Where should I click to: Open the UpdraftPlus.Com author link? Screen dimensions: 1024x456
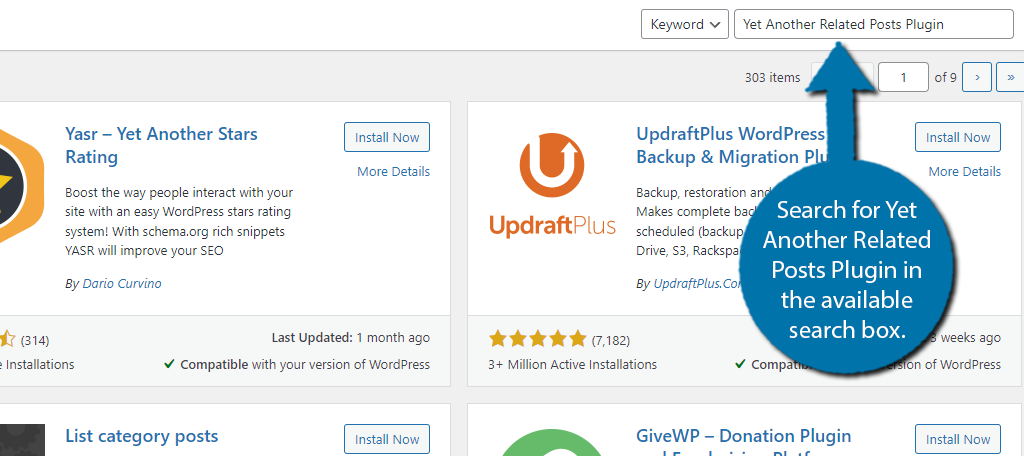(697, 284)
